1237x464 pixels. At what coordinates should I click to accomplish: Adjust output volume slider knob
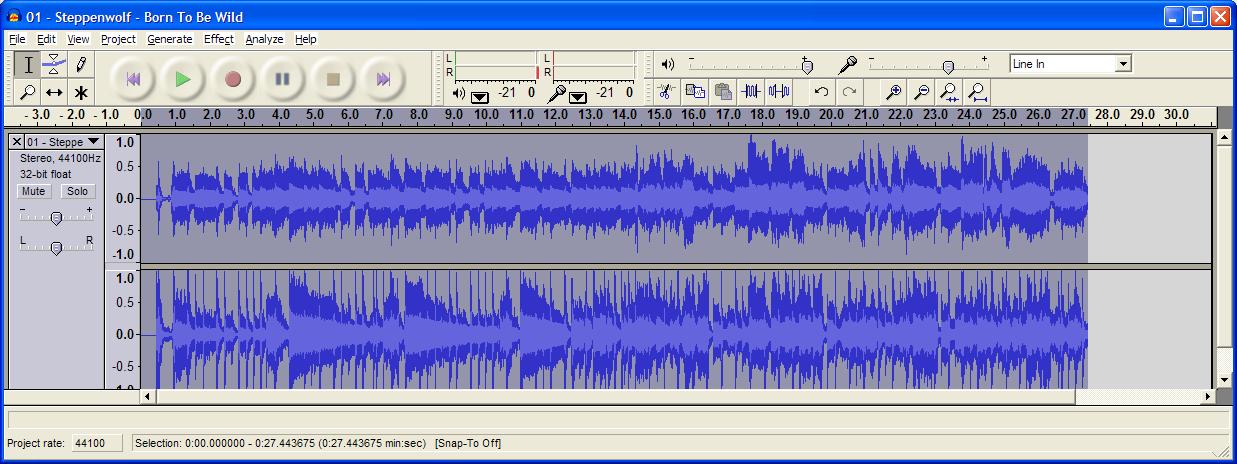807,66
